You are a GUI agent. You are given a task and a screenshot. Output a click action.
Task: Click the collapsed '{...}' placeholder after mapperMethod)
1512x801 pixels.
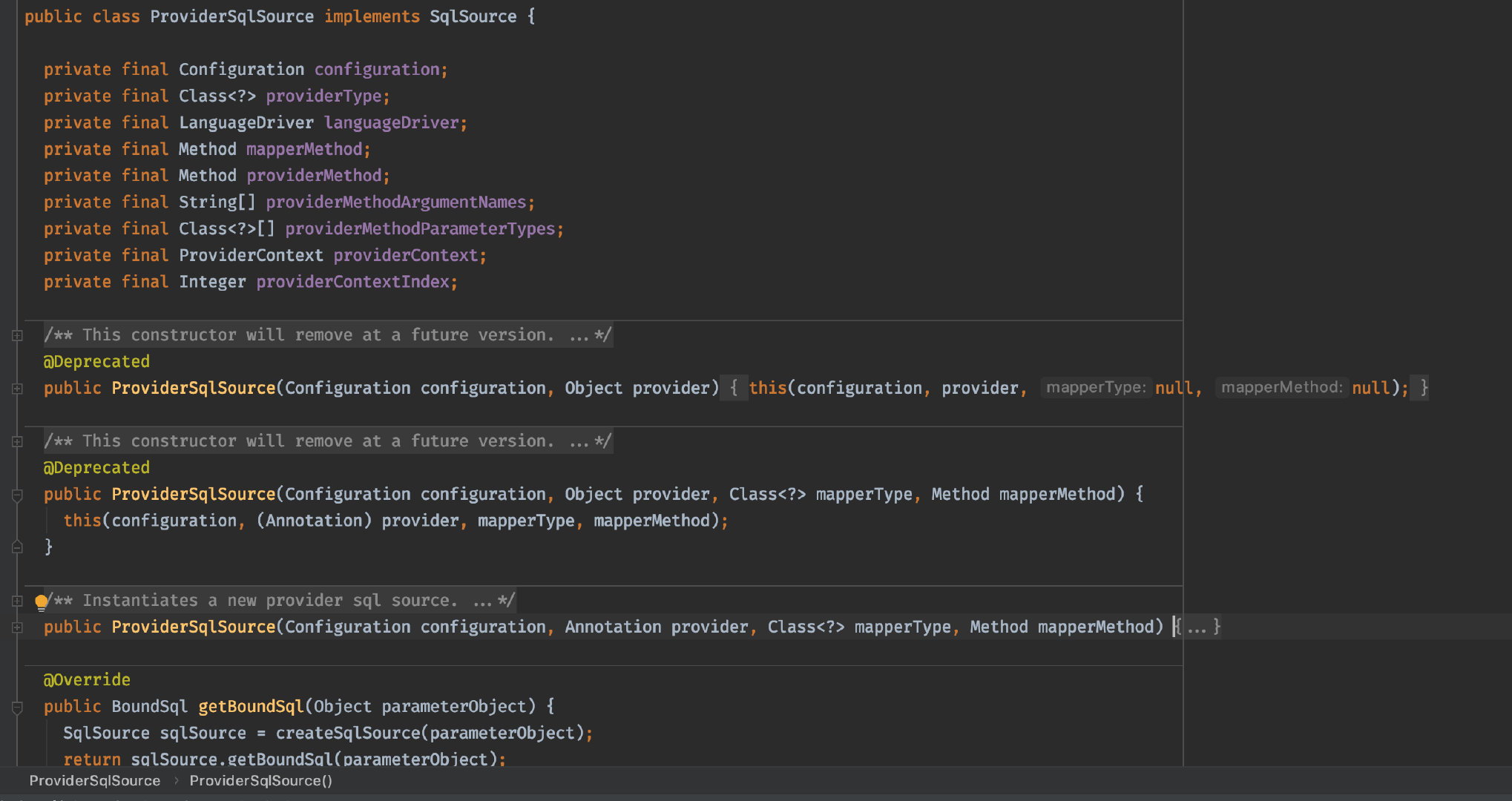tap(1198, 627)
